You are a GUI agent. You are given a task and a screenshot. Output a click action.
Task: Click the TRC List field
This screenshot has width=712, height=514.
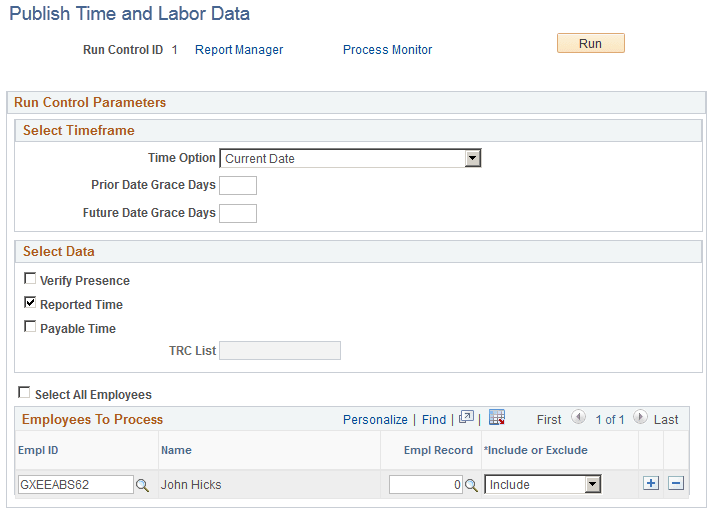(x=280, y=351)
